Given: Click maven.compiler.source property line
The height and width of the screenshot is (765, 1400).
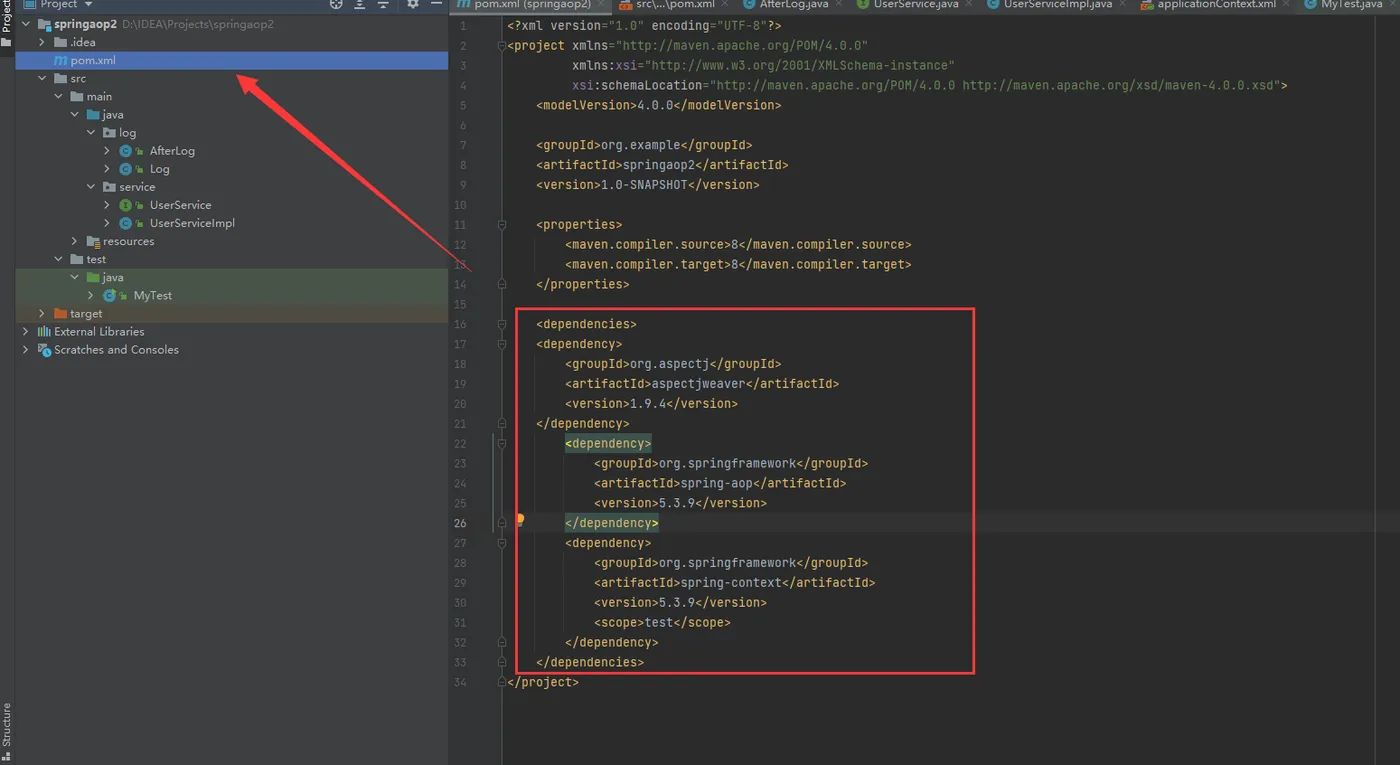Looking at the screenshot, I should point(738,245).
